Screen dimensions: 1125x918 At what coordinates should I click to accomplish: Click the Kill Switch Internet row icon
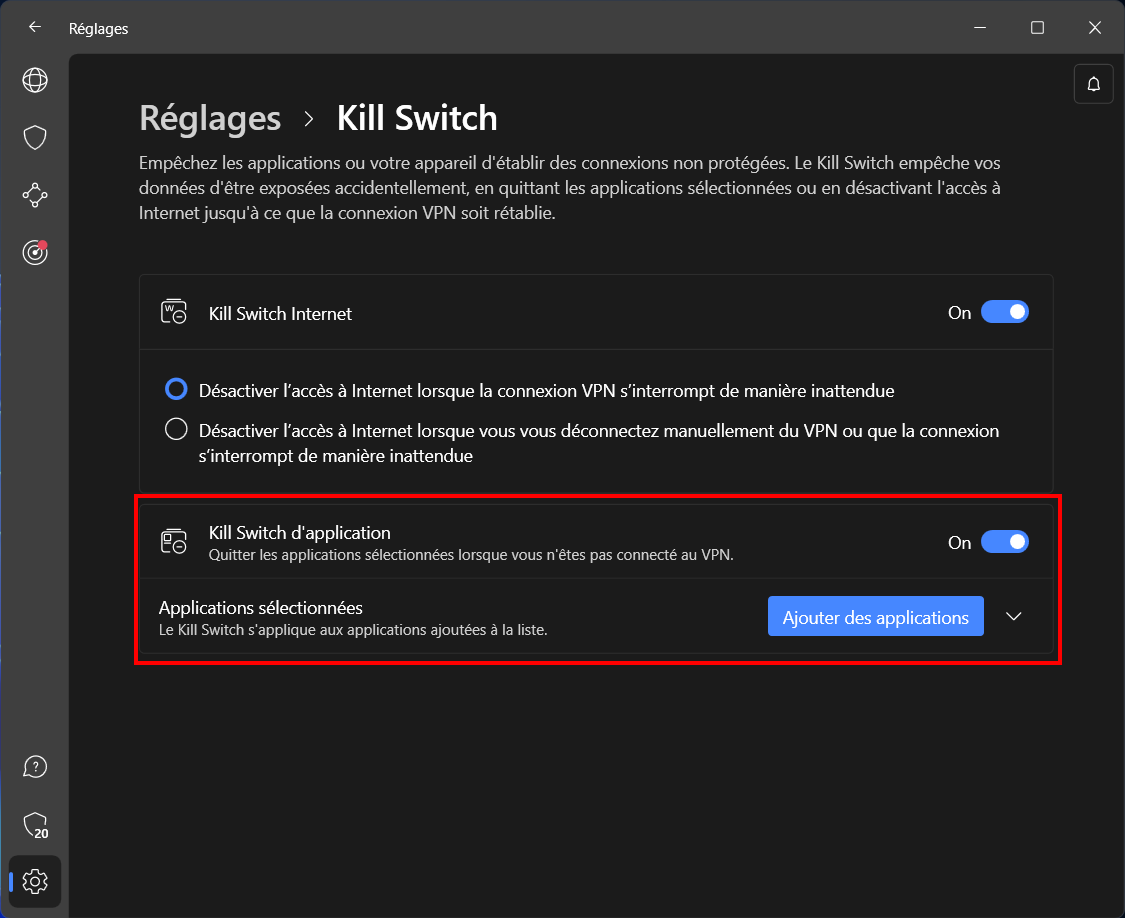click(x=174, y=312)
